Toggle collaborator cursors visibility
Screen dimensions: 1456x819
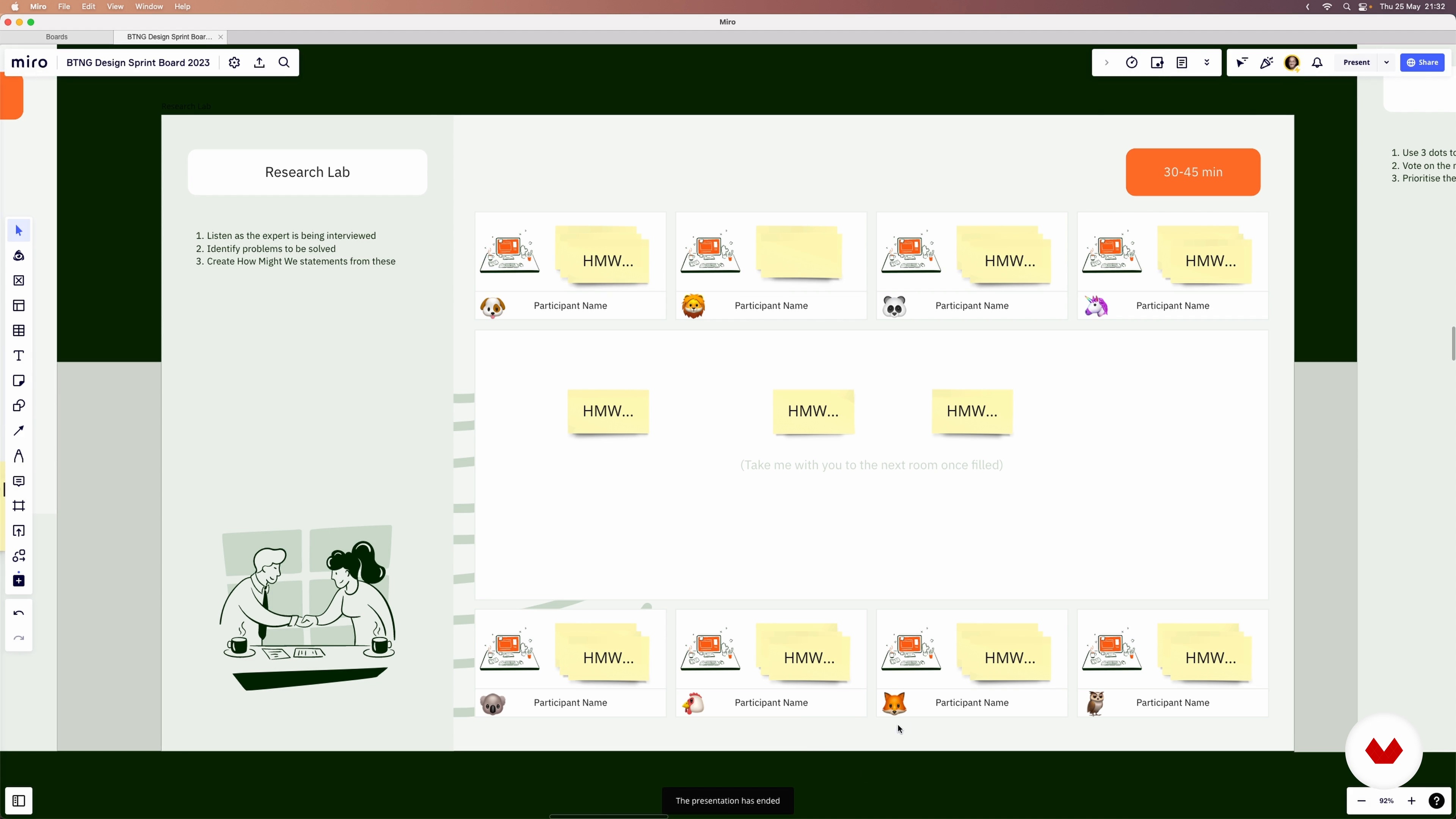pyautogui.click(x=1242, y=63)
